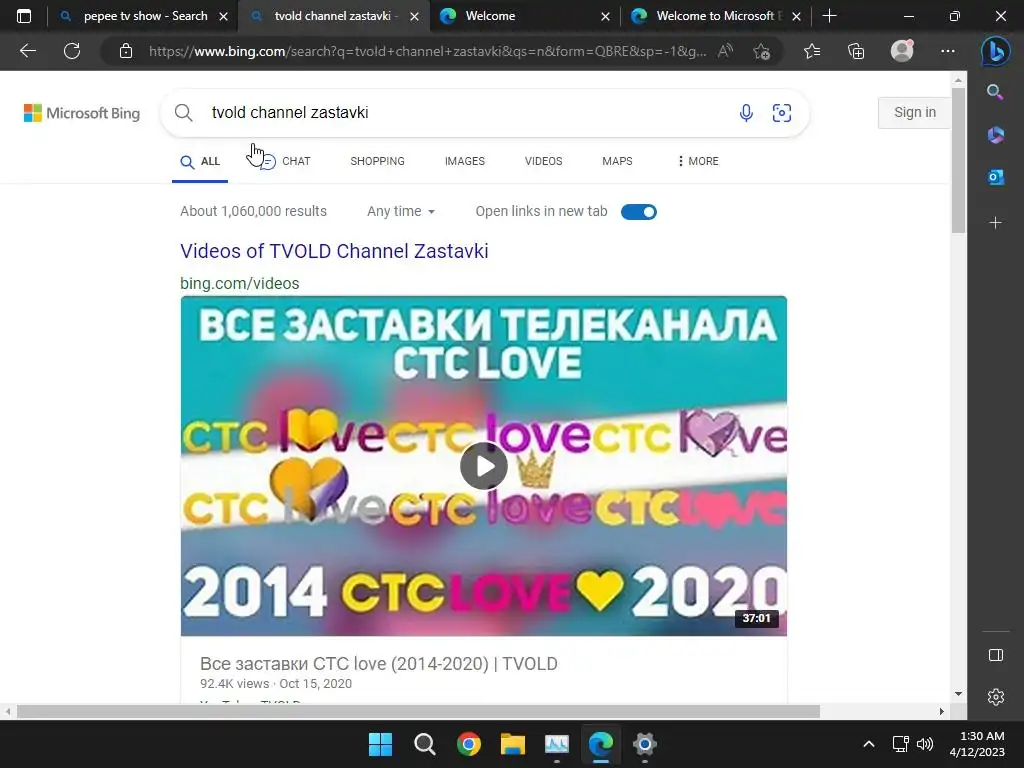Image resolution: width=1024 pixels, height=768 pixels.
Task: Open Read aloud icon in address bar
Action: coord(725,51)
